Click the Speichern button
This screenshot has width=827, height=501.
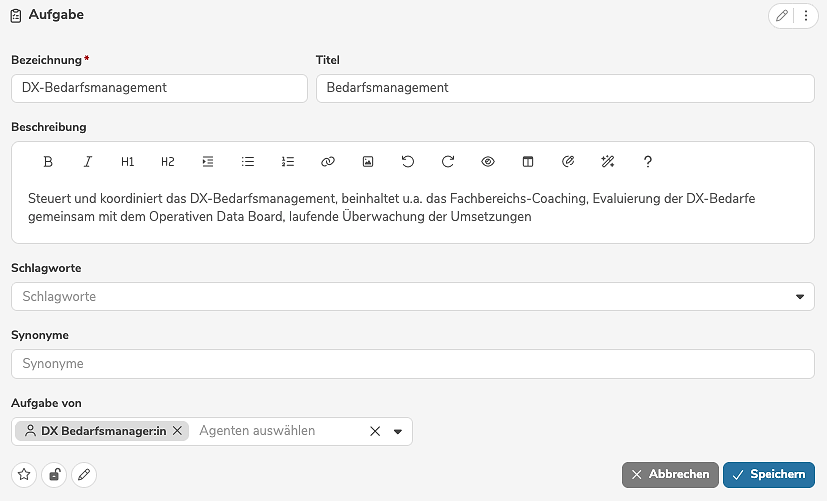[768, 475]
